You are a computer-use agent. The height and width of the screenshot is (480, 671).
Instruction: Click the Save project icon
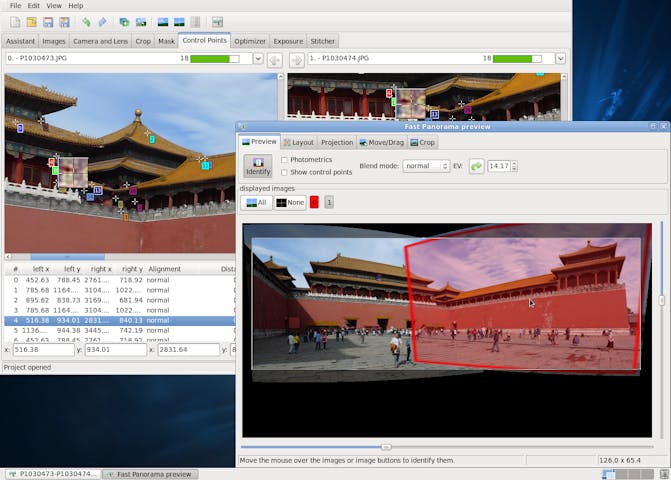[48, 22]
